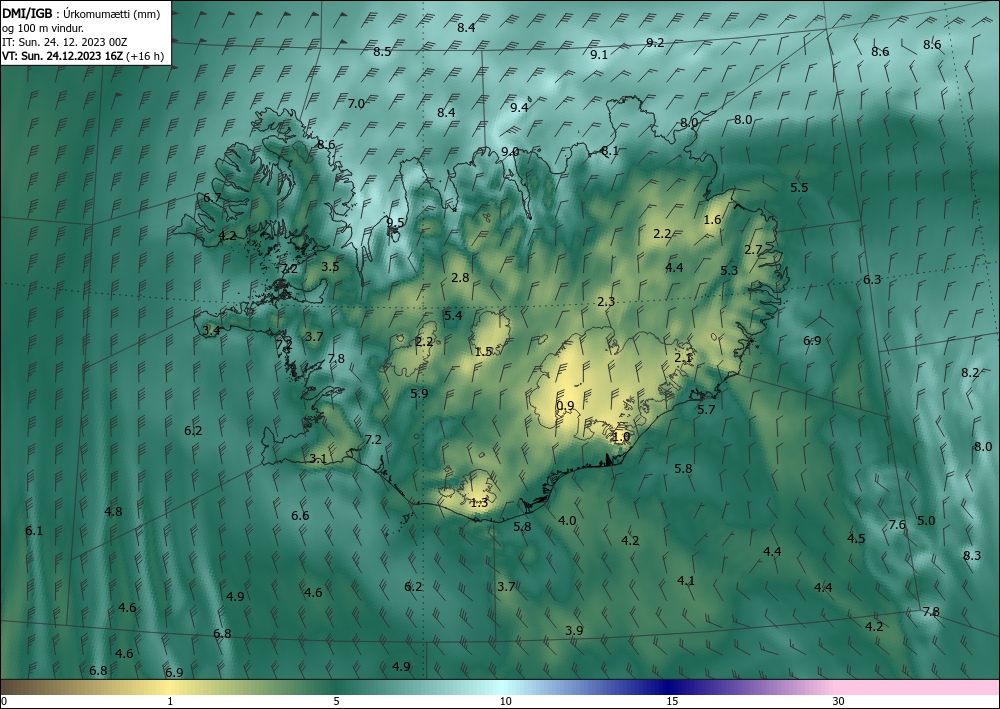Click the 3.5 value in west Iceland
The image size is (1000, 709).
click(330, 267)
